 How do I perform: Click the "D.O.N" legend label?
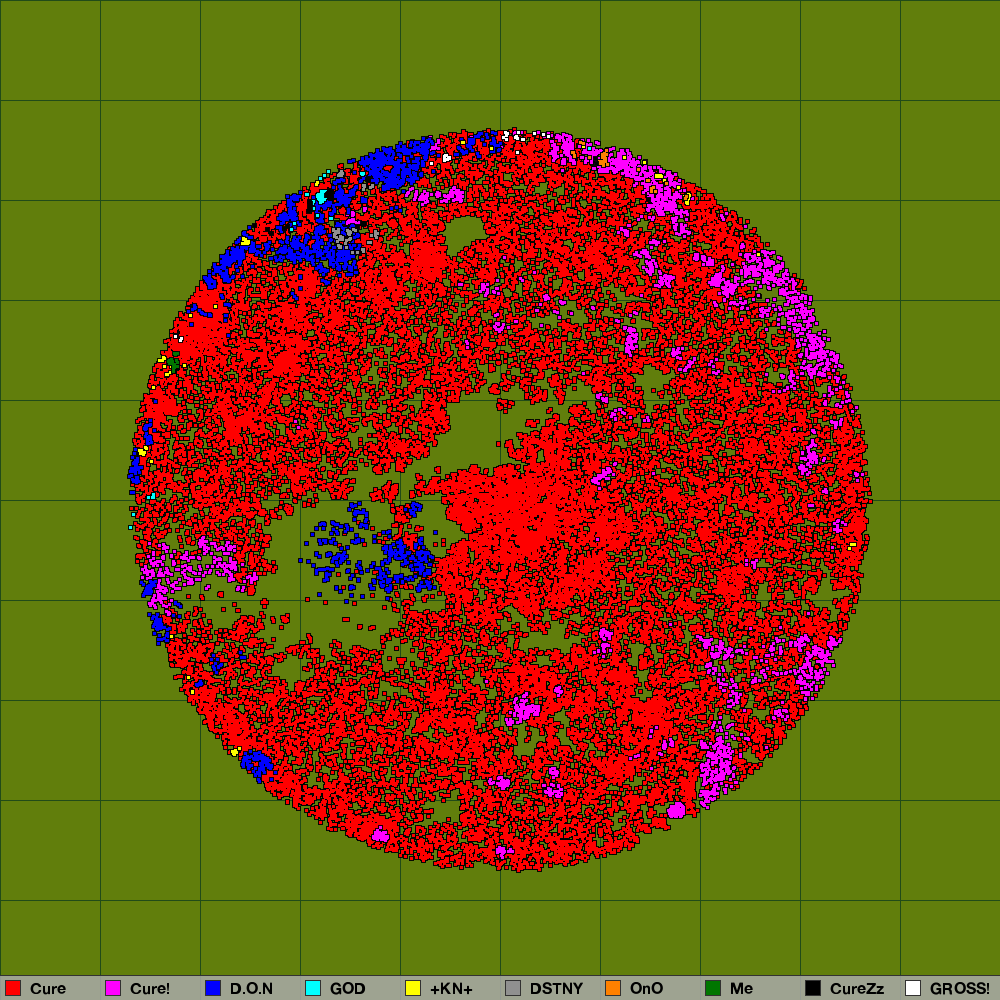(x=251, y=989)
